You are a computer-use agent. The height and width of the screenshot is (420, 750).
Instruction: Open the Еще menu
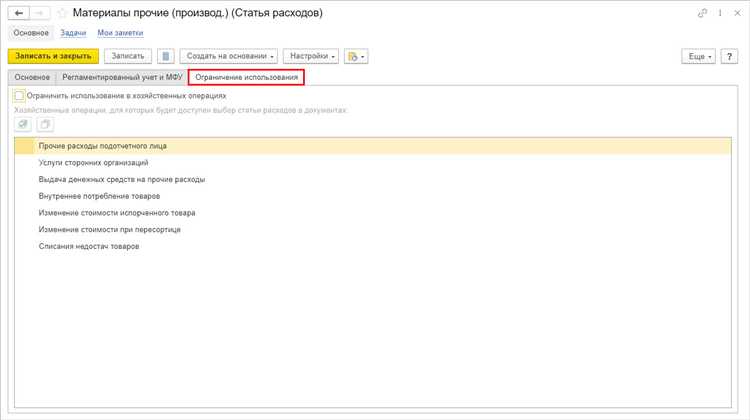click(698, 56)
